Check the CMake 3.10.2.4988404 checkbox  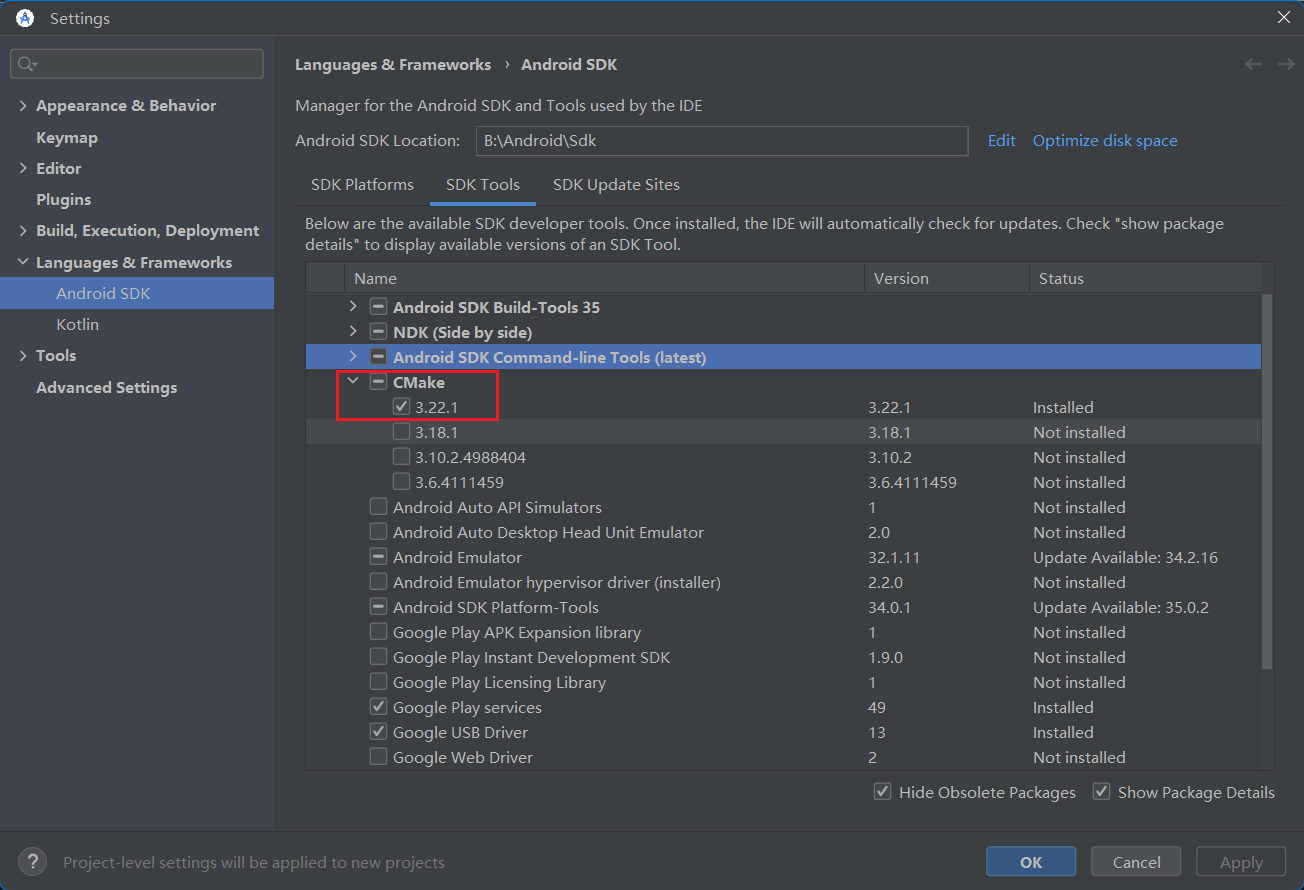[402, 457]
